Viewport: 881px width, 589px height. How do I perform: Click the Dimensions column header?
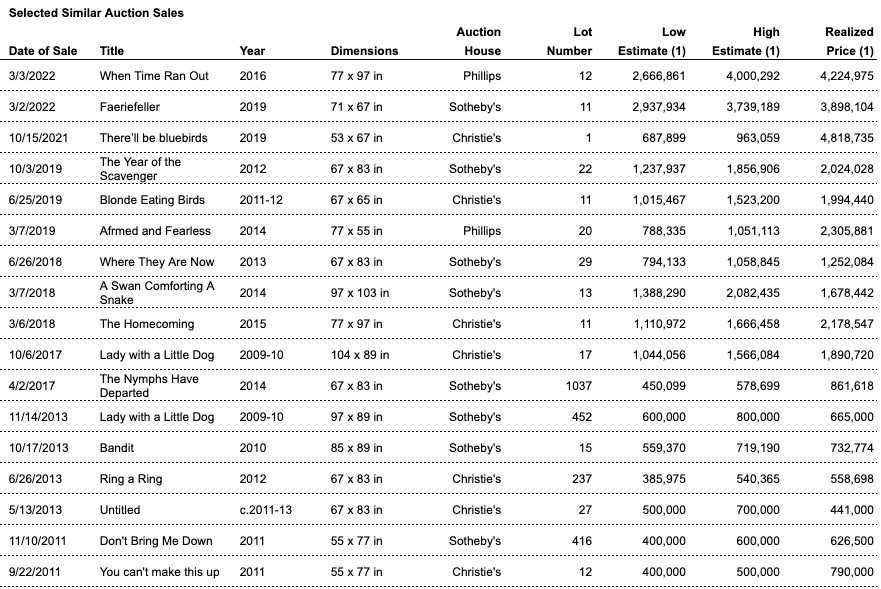[x=364, y=51]
